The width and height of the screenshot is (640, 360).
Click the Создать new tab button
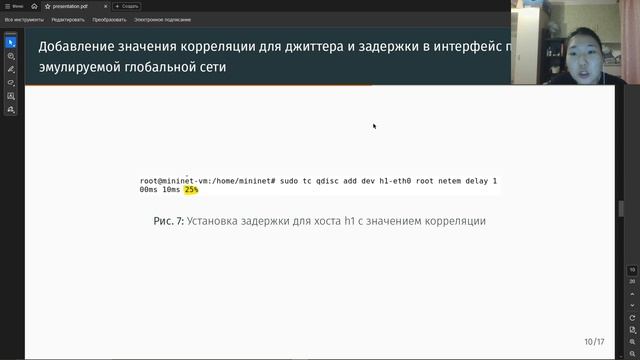tap(127, 6)
